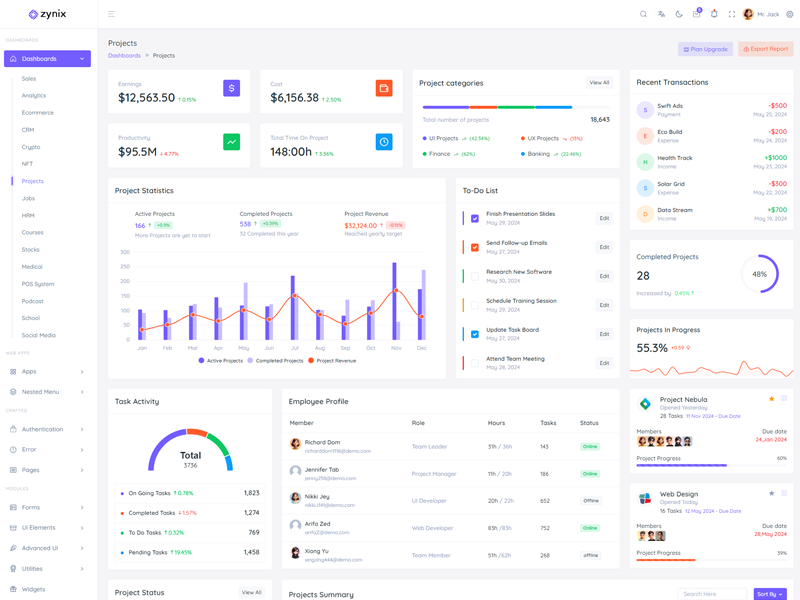Switch to dark mode via moon icon
The height and width of the screenshot is (600, 800).
(x=679, y=14)
